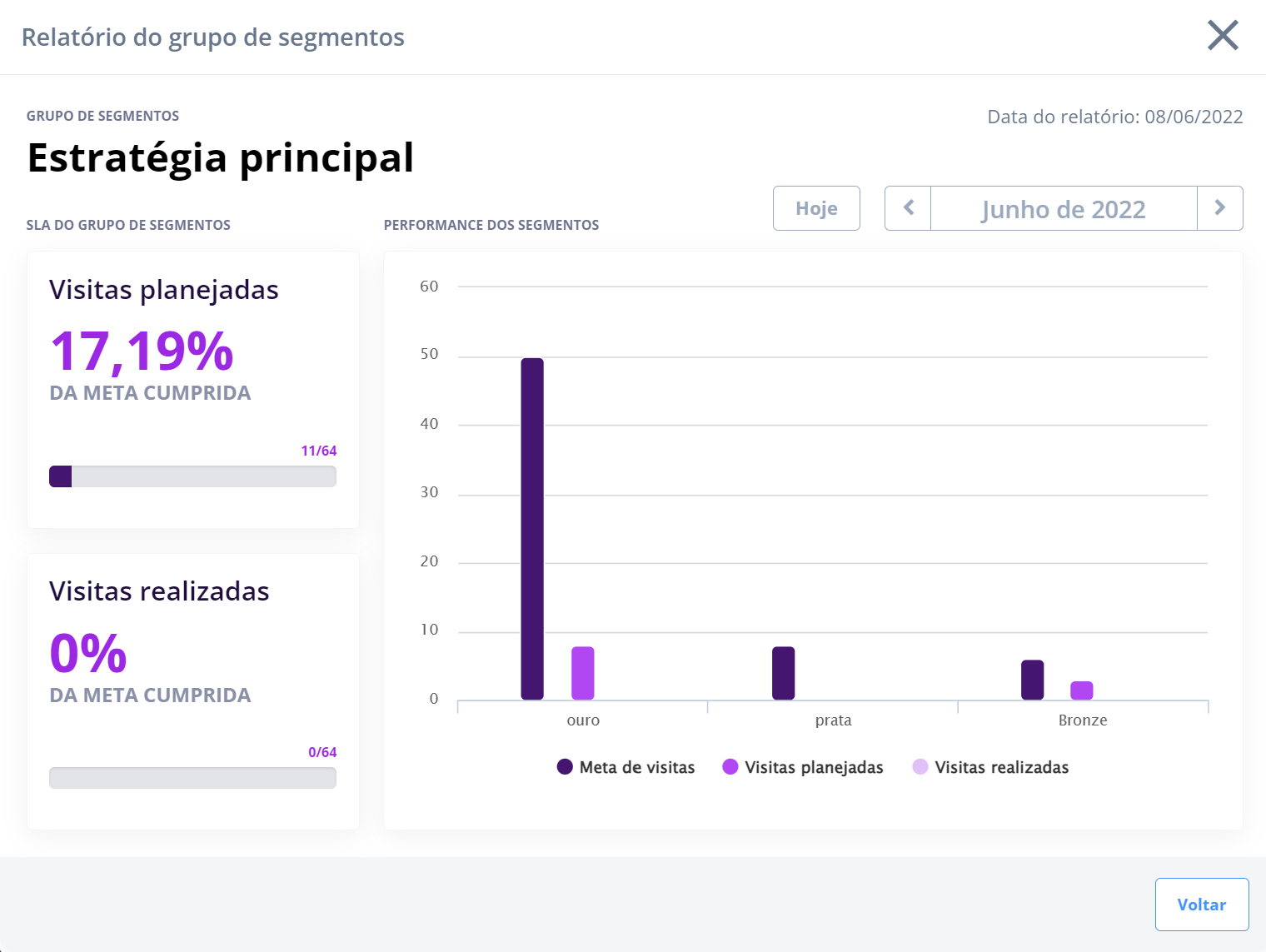This screenshot has width=1266, height=952.
Task: Go to the next month
Action: coord(1219,208)
